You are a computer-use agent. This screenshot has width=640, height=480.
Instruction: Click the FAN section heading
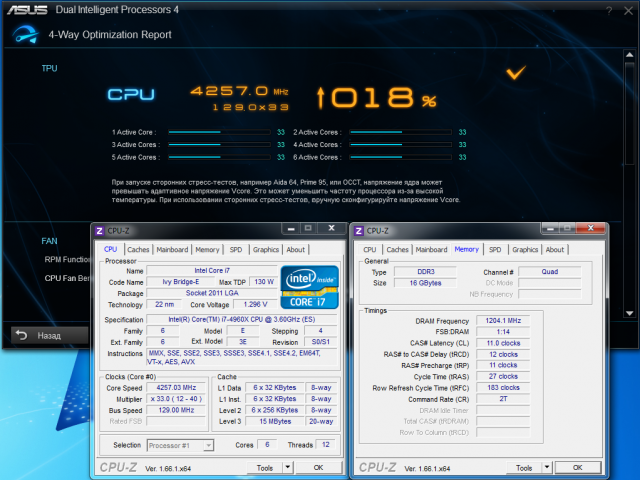point(49,241)
